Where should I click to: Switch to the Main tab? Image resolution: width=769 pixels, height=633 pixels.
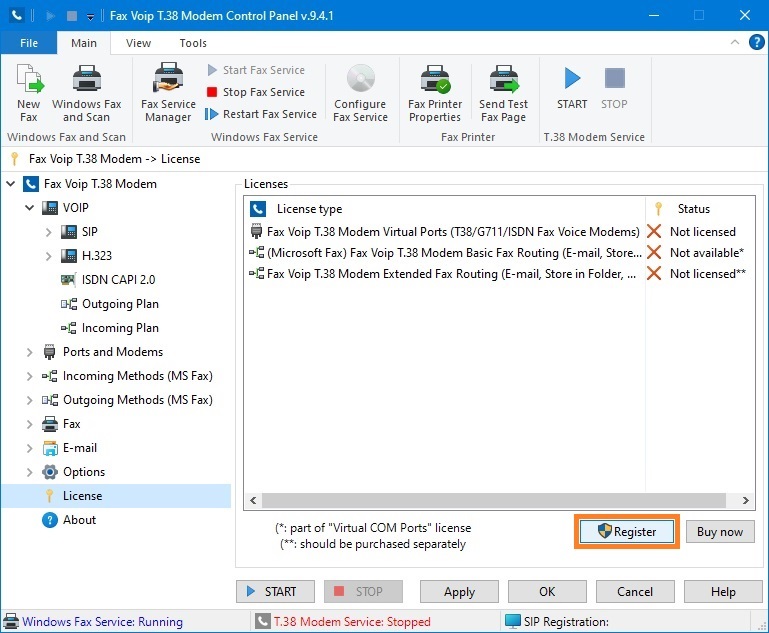(84, 43)
